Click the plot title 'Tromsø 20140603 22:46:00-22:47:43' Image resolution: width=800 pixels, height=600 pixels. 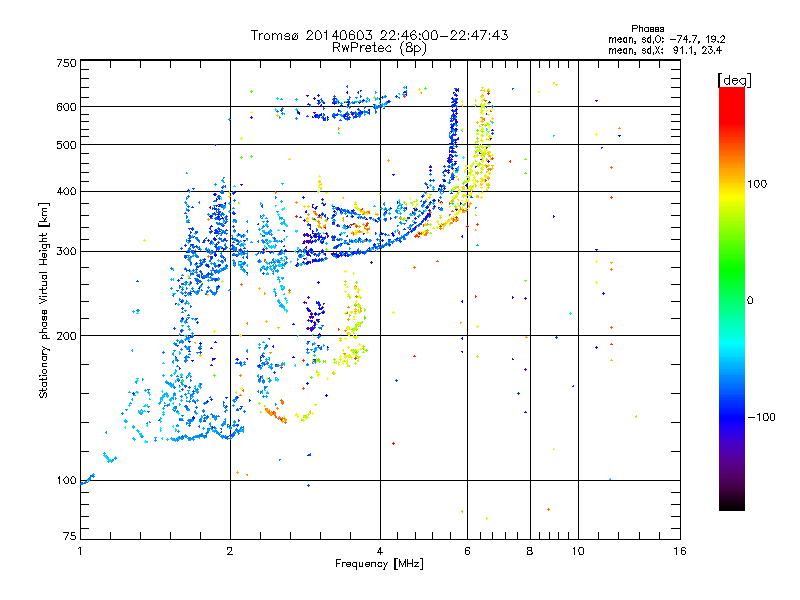coord(379,35)
